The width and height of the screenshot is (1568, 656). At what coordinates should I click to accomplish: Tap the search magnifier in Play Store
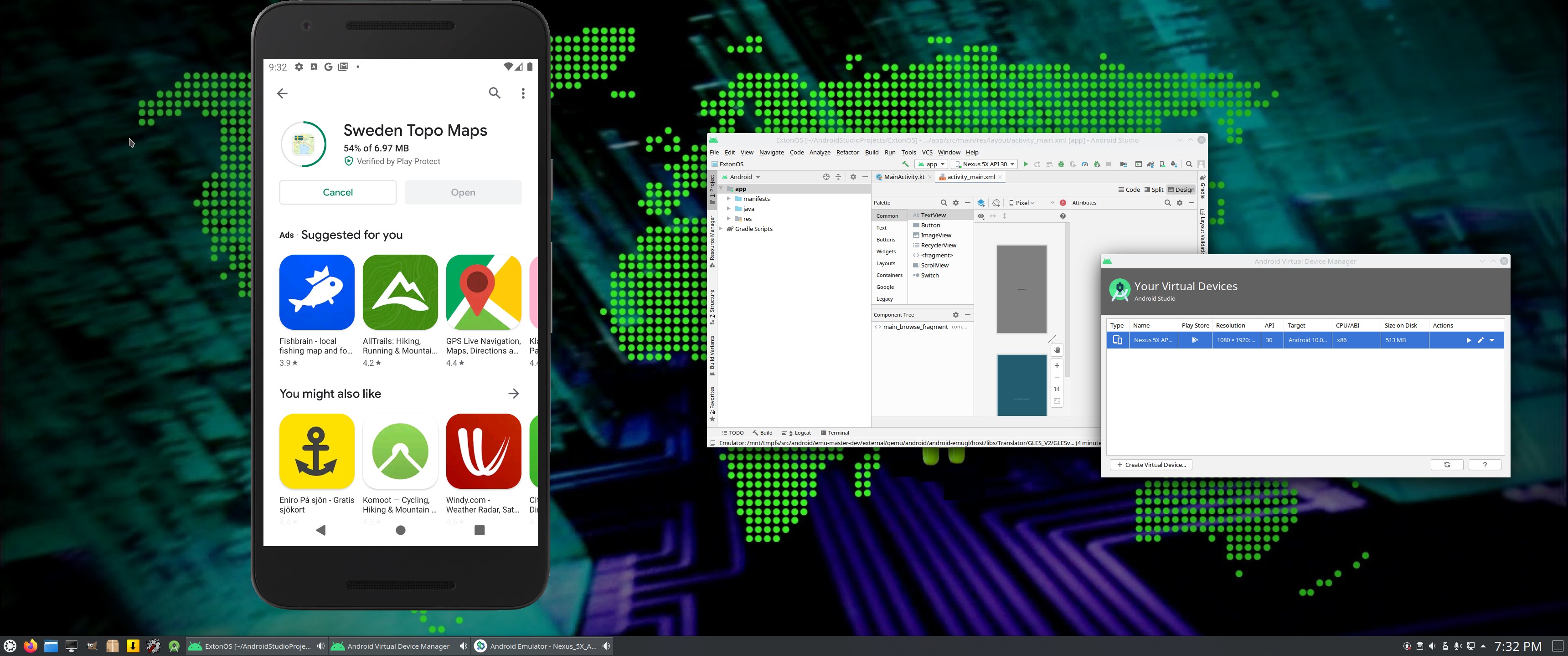[x=495, y=93]
